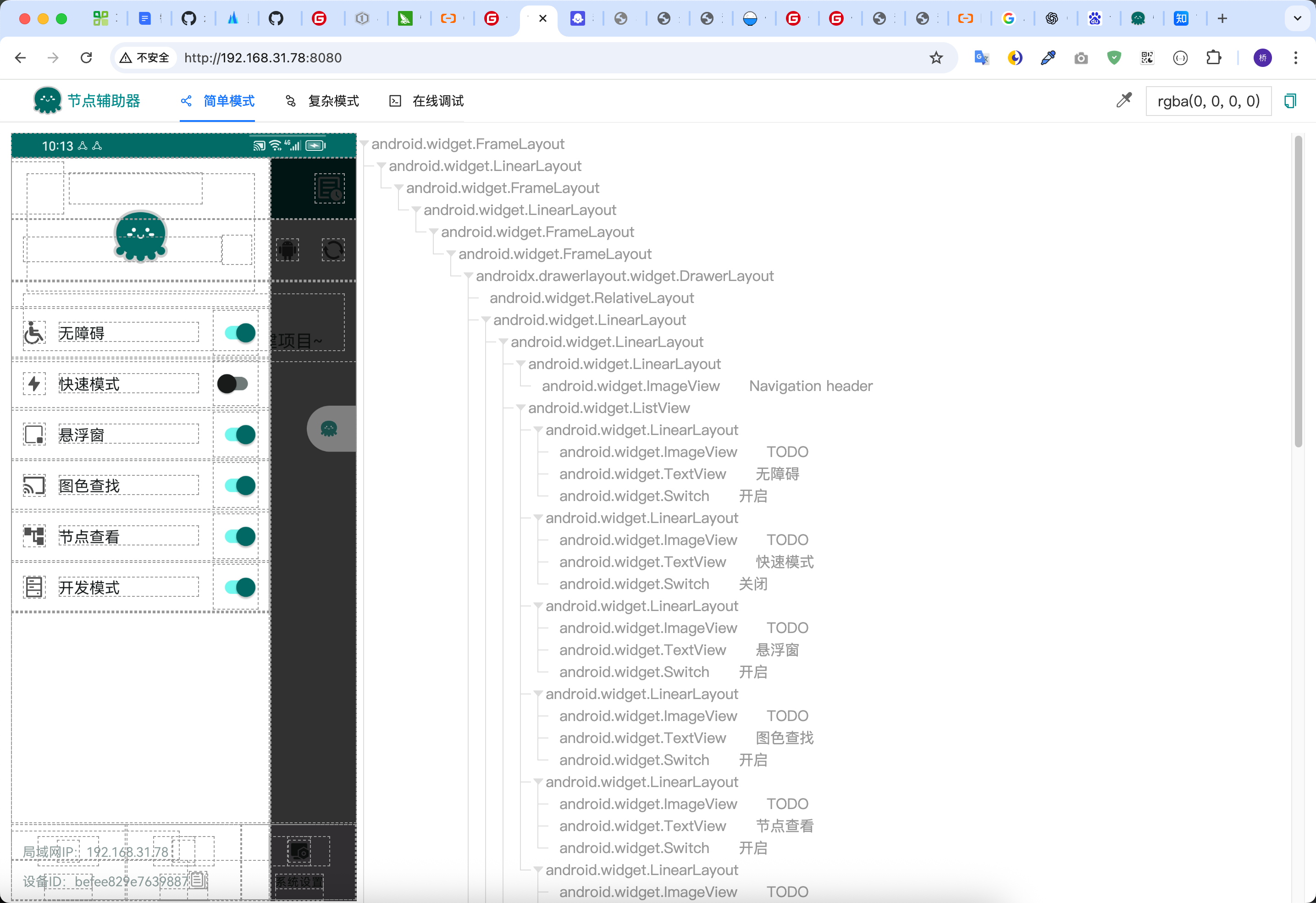Open the Google Translate extension

[981, 58]
